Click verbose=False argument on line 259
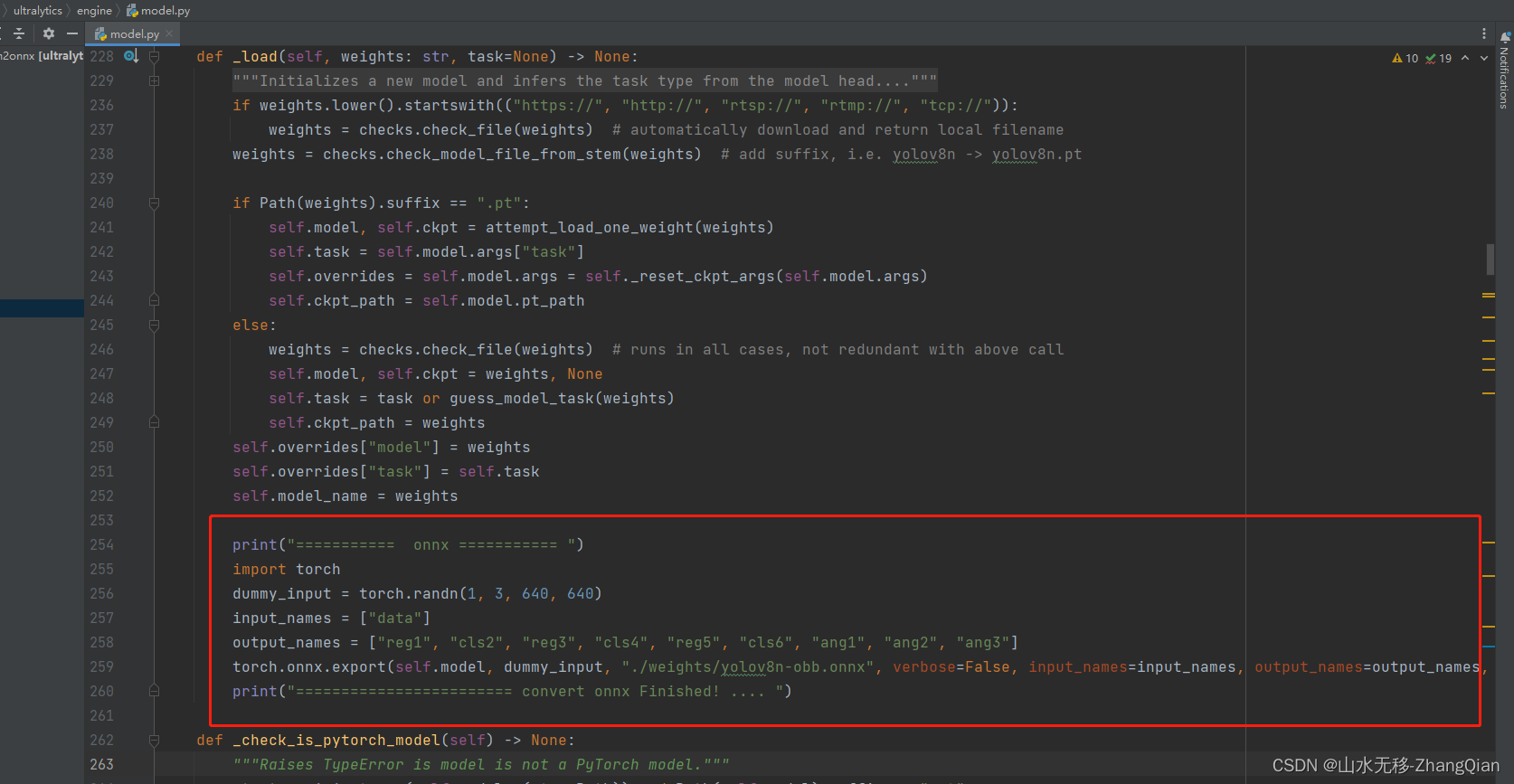This screenshot has height=784, width=1514. pyautogui.click(x=951, y=667)
